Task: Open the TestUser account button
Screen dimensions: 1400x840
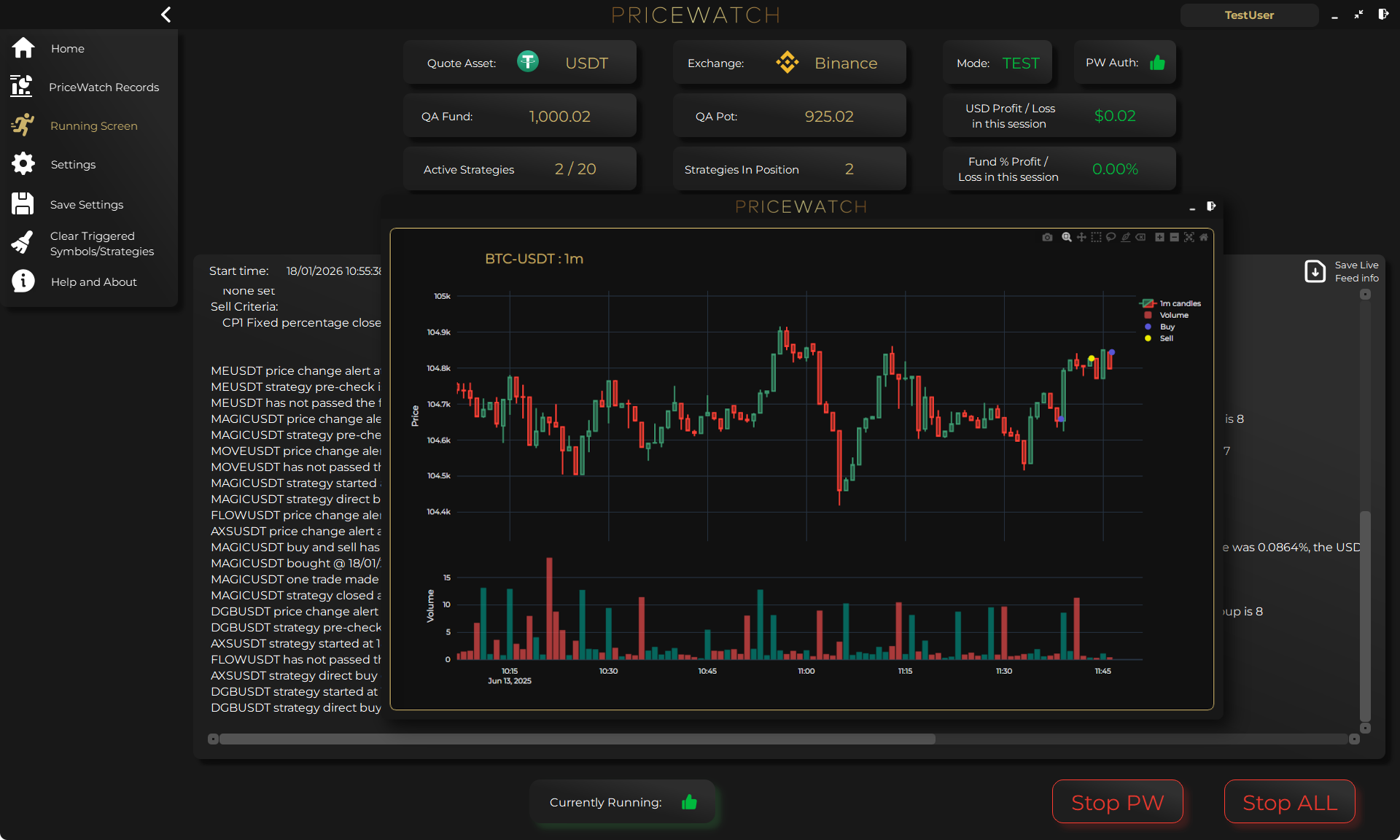Action: click(1249, 15)
